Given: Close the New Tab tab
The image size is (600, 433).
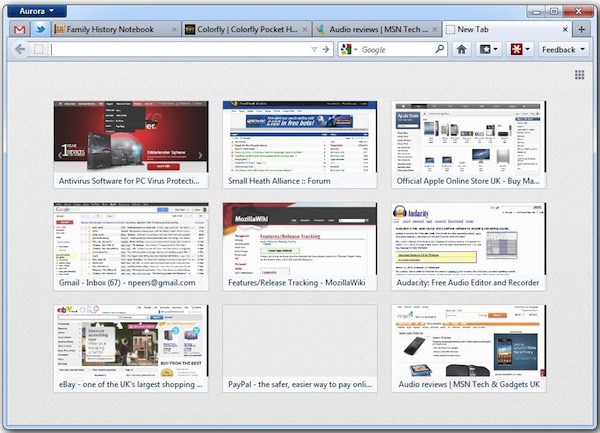Looking at the screenshot, I should 565,29.
